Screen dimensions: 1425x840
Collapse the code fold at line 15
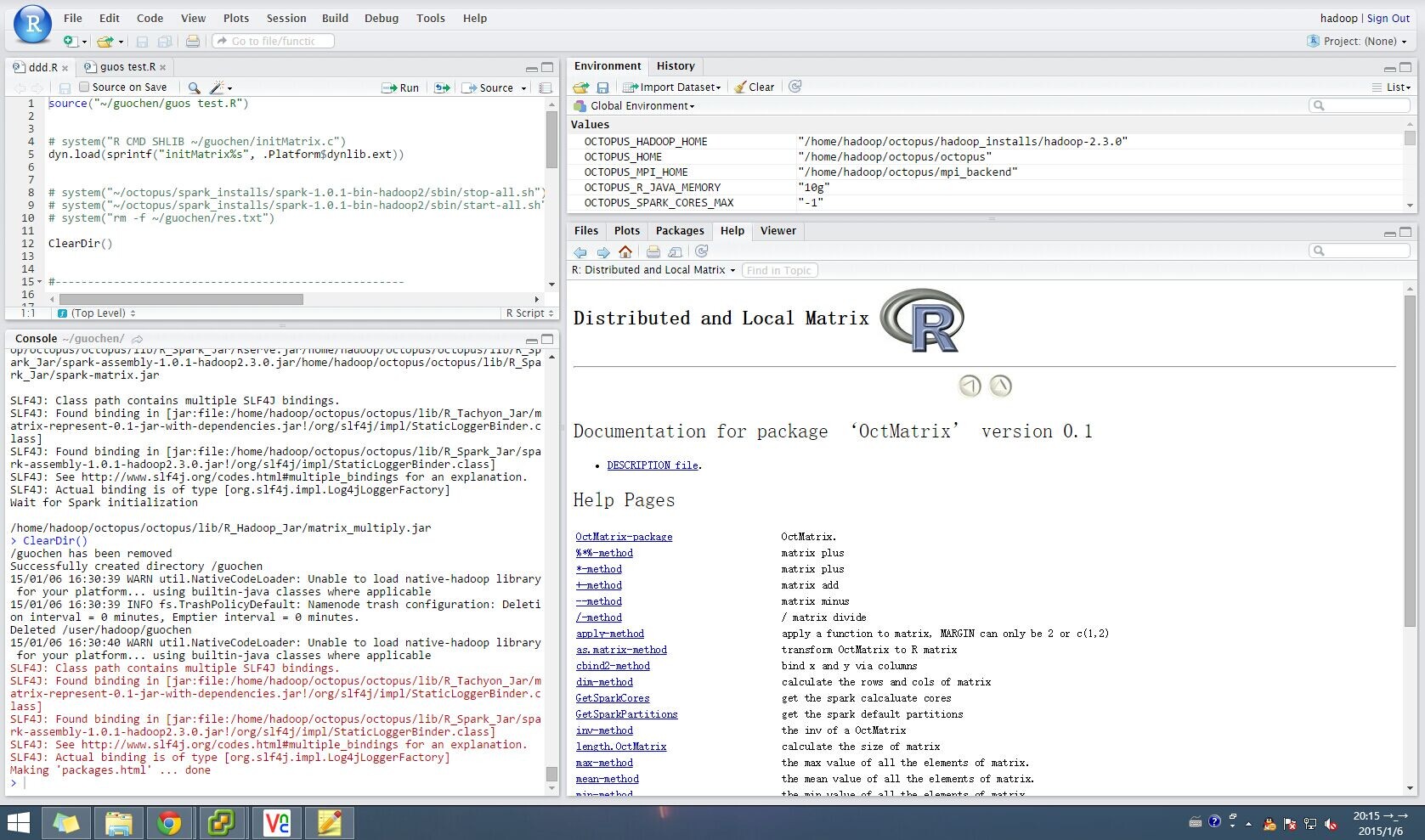point(39,282)
